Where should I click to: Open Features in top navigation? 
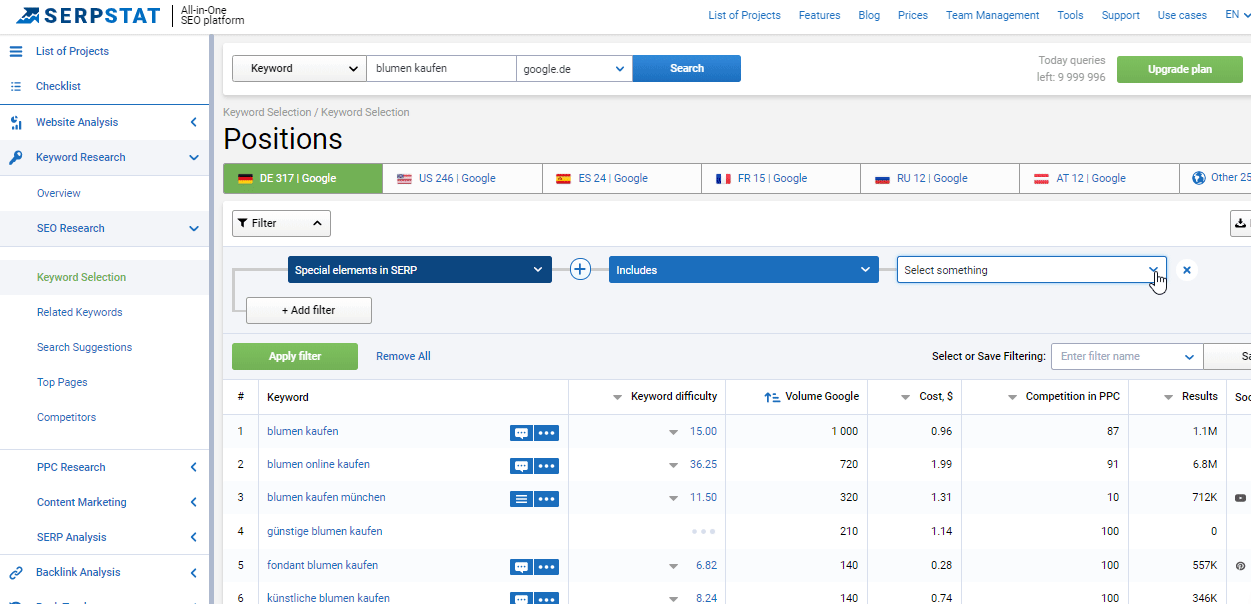[x=820, y=15]
